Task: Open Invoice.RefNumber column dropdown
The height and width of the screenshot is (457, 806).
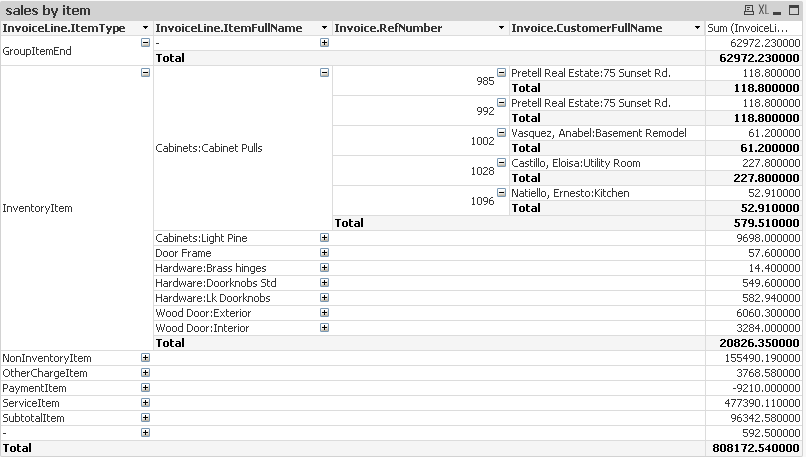Action: [x=501, y=28]
